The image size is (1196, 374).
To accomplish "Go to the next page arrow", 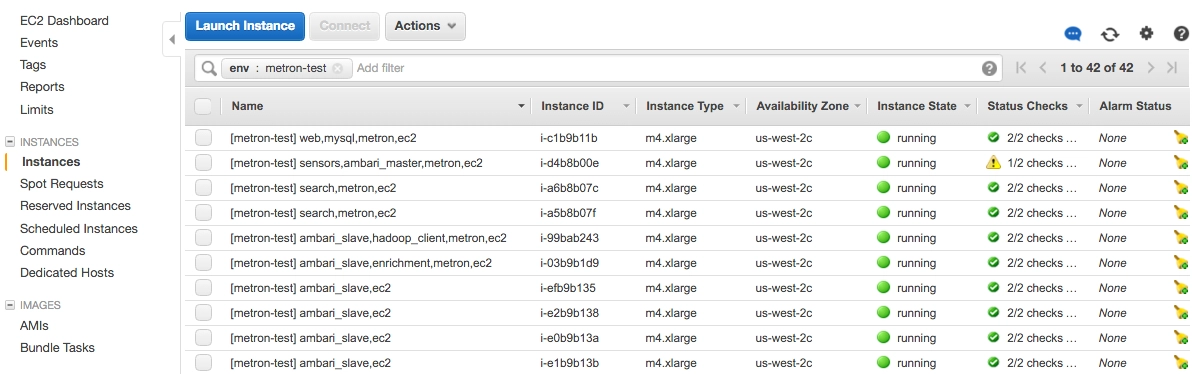I will click(1151, 68).
